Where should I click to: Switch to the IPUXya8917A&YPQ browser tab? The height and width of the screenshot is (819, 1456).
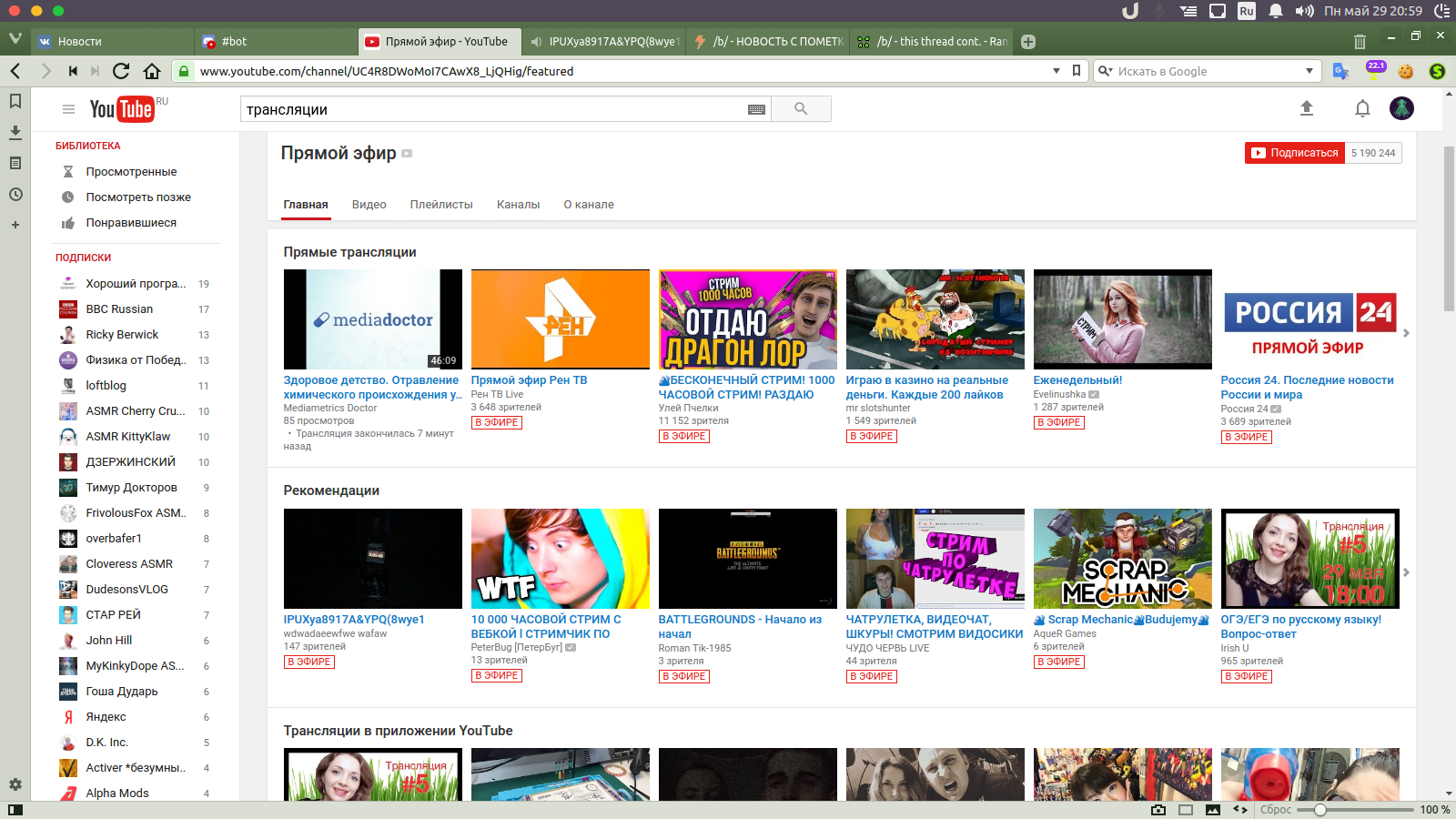[604, 41]
